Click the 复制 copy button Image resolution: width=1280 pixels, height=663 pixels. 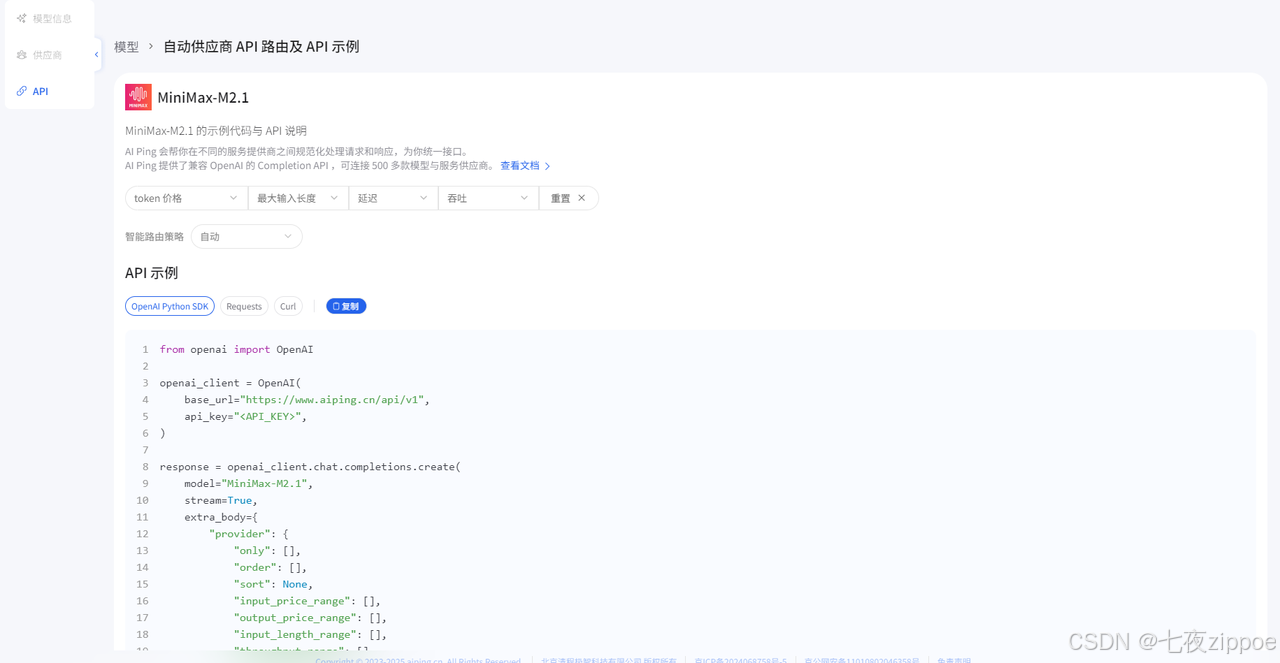point(346,306)
